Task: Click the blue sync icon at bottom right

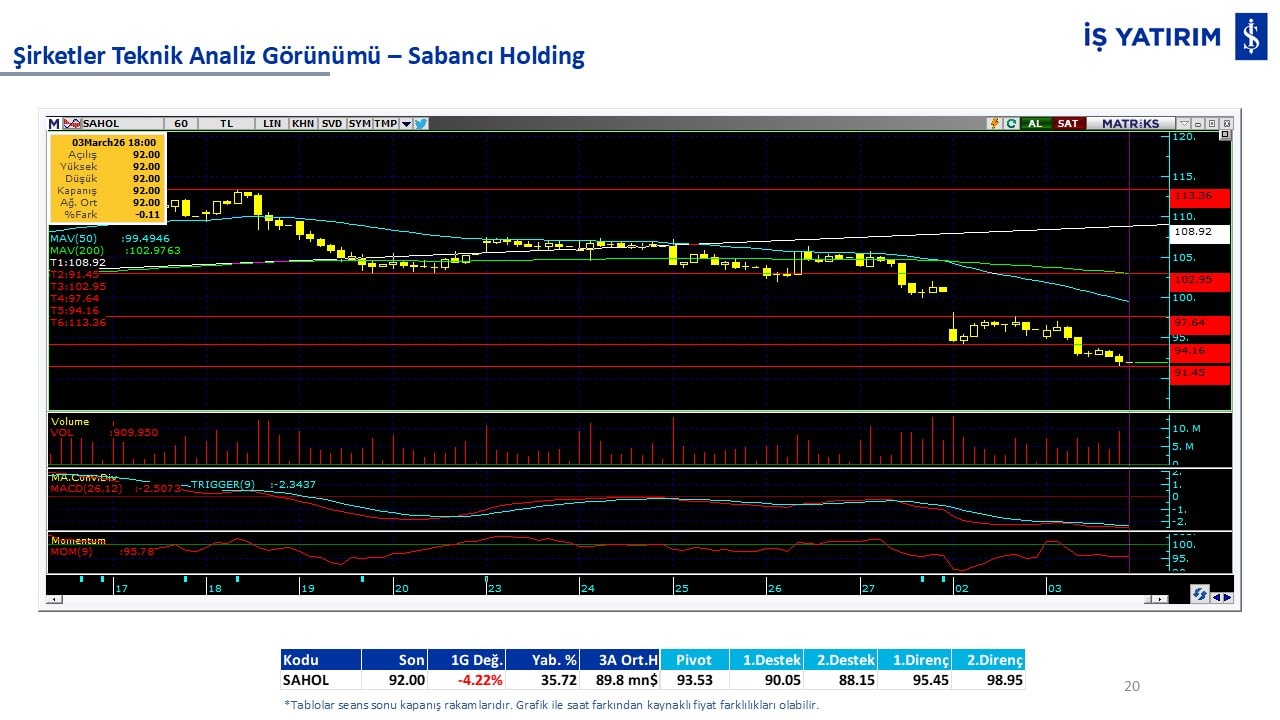Action: tap(1199, 594)
